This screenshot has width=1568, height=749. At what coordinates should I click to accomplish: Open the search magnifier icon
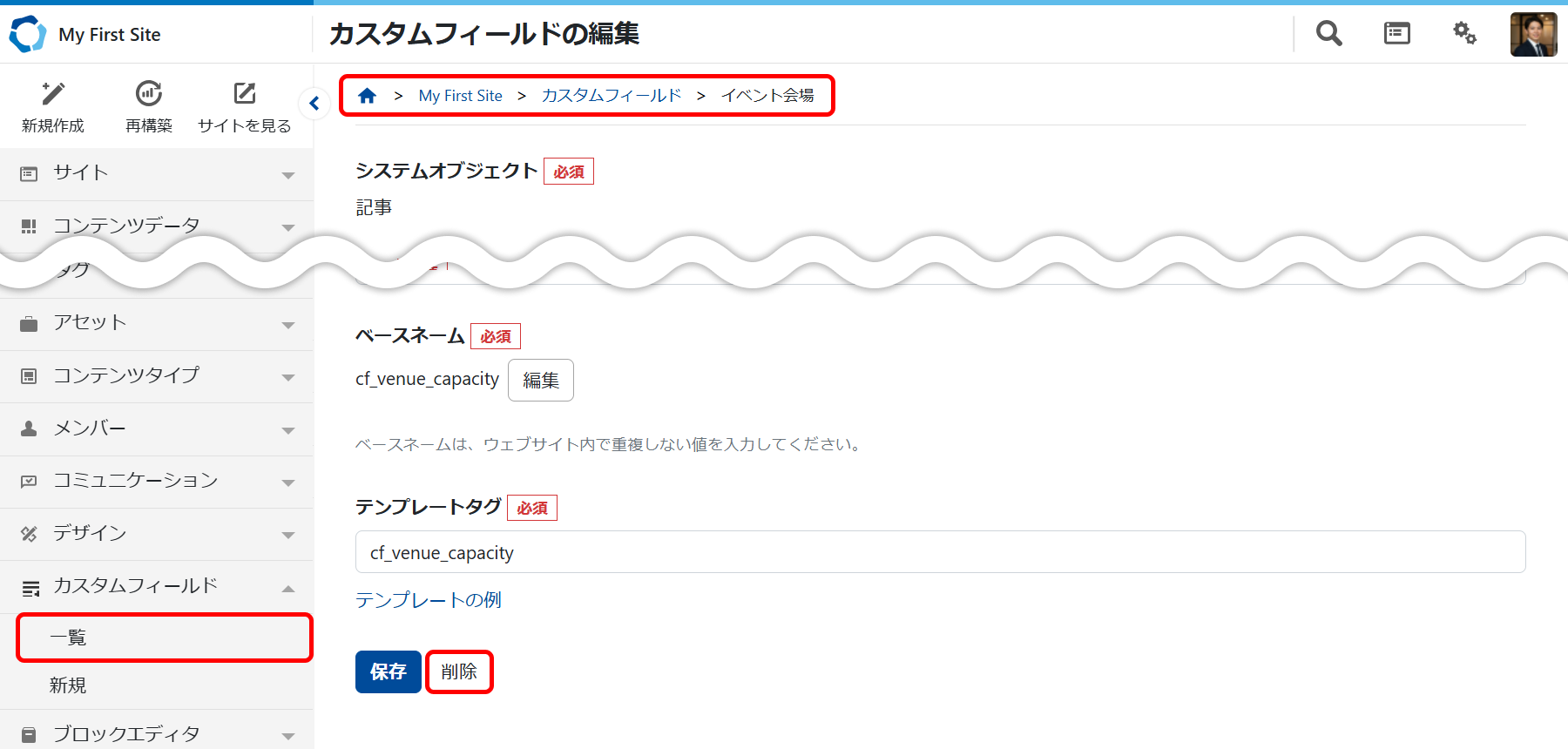[1328, 34]
